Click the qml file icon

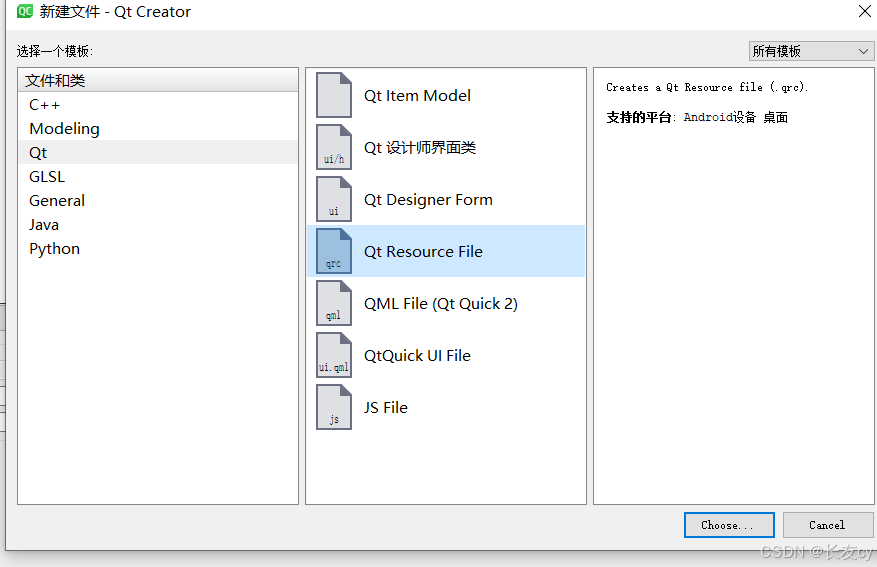point(334,303)
